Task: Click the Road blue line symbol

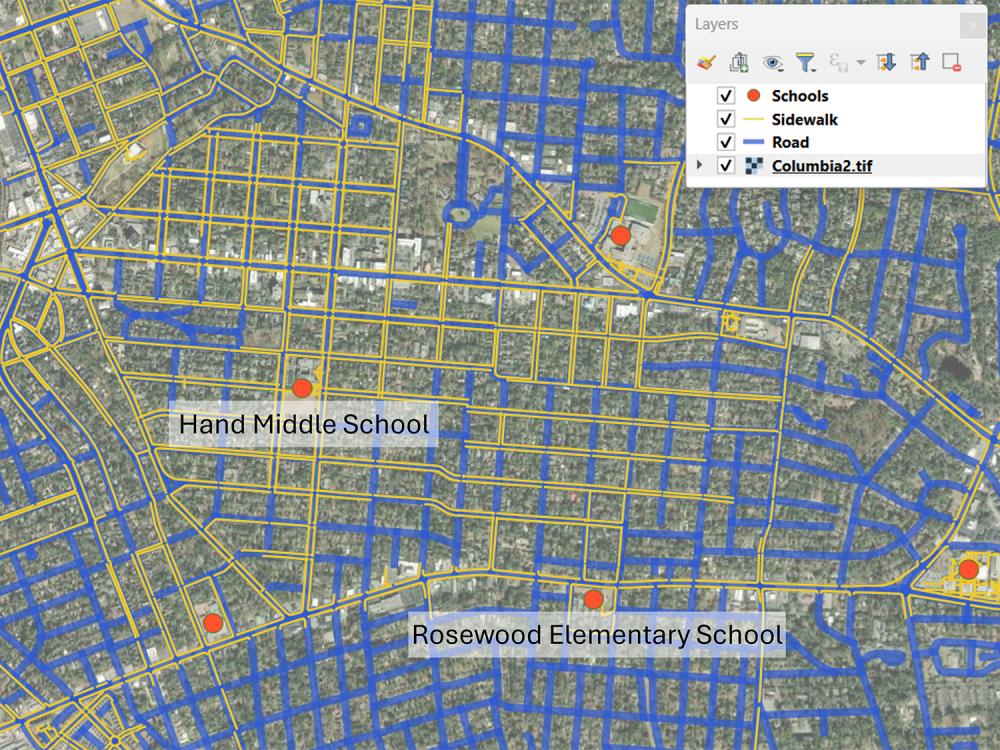Action: point(754,142)
